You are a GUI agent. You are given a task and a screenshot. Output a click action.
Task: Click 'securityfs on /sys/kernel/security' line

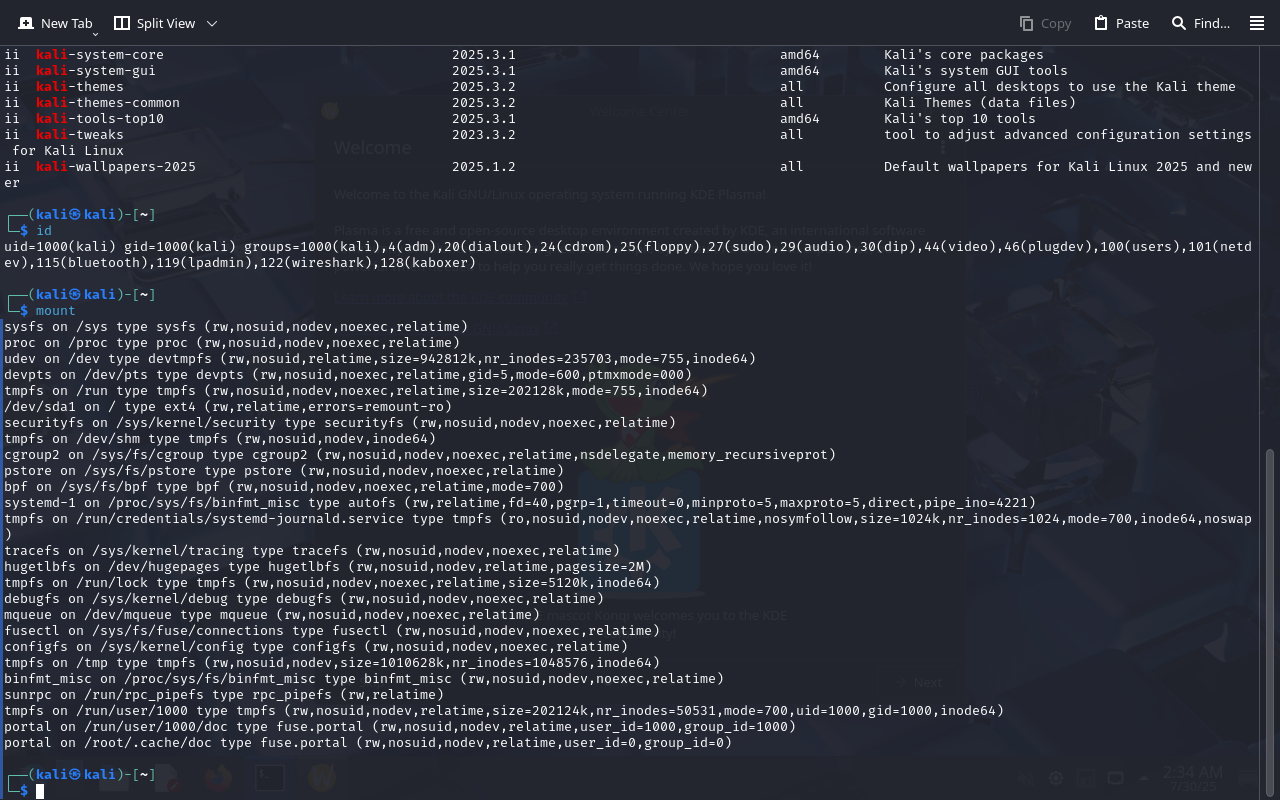click(340, 423)
